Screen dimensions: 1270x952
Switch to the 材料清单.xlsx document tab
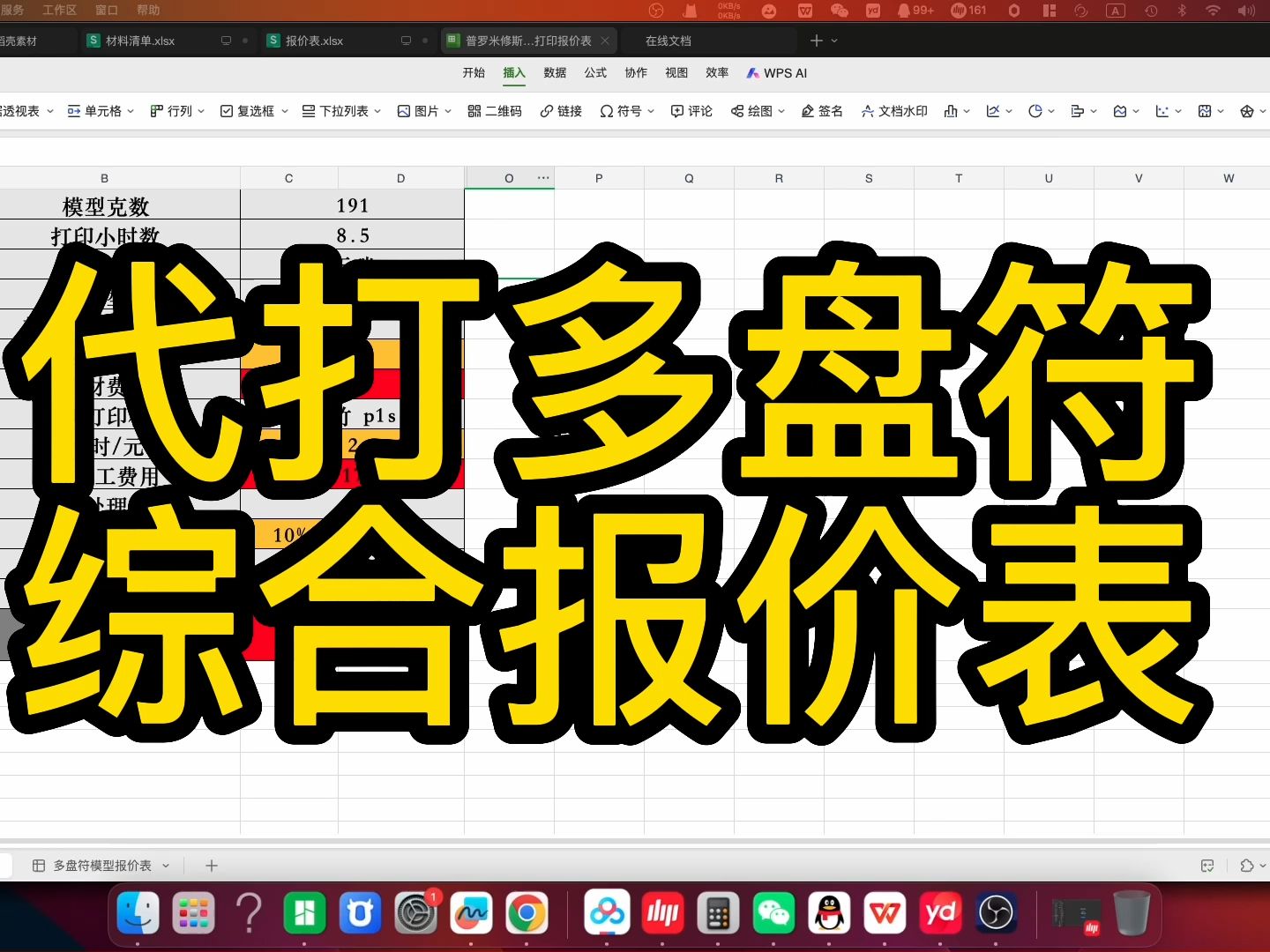168,41
